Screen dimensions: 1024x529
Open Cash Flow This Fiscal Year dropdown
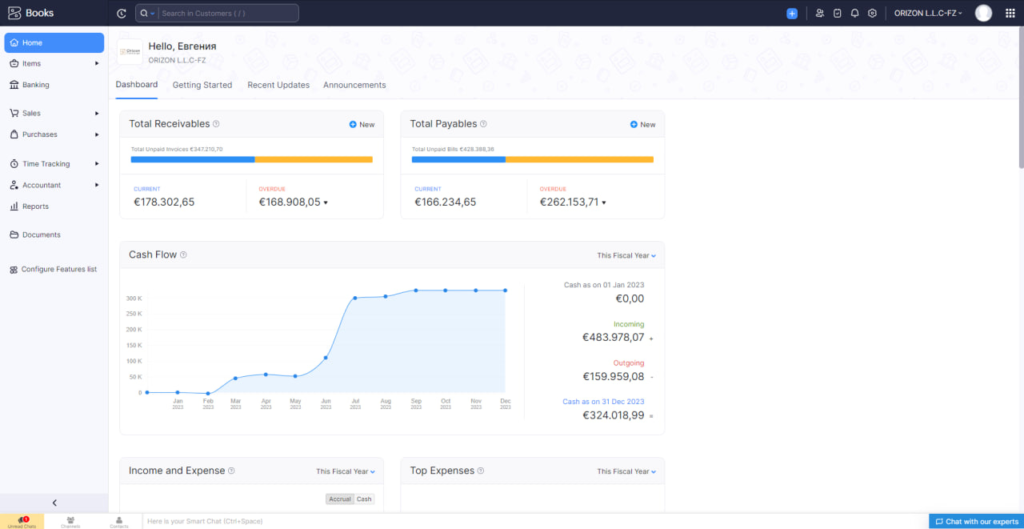(x=626, y=256)
